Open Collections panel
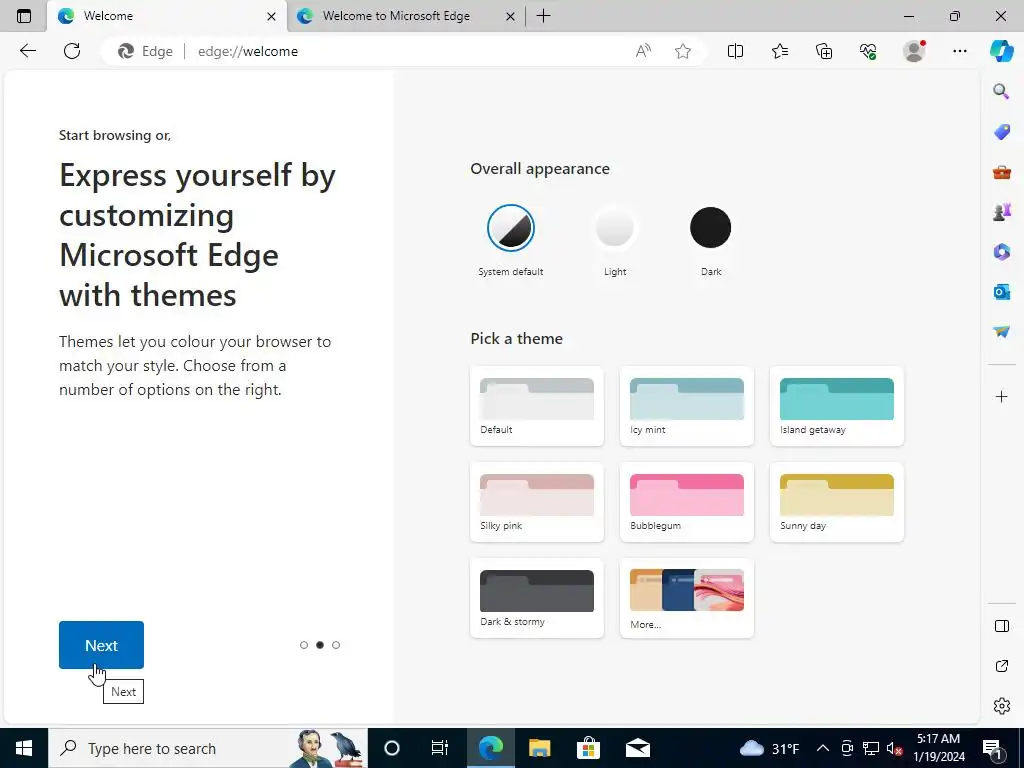The width and height of the screenshot is (1024, 768). click(824, 51)
